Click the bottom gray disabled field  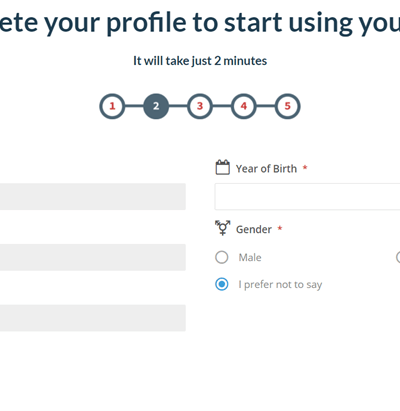(93, 318)
